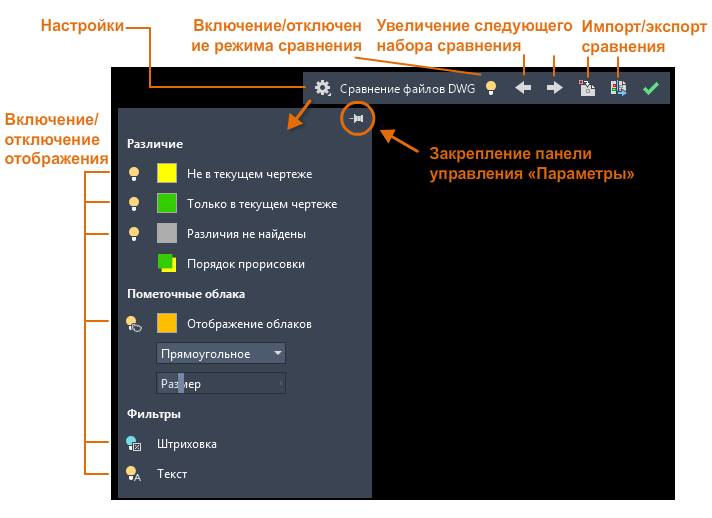Click the 'Только в текущем чертеже' label
Image resolution: width=712 pixels, height=518 pixels.
262,204
